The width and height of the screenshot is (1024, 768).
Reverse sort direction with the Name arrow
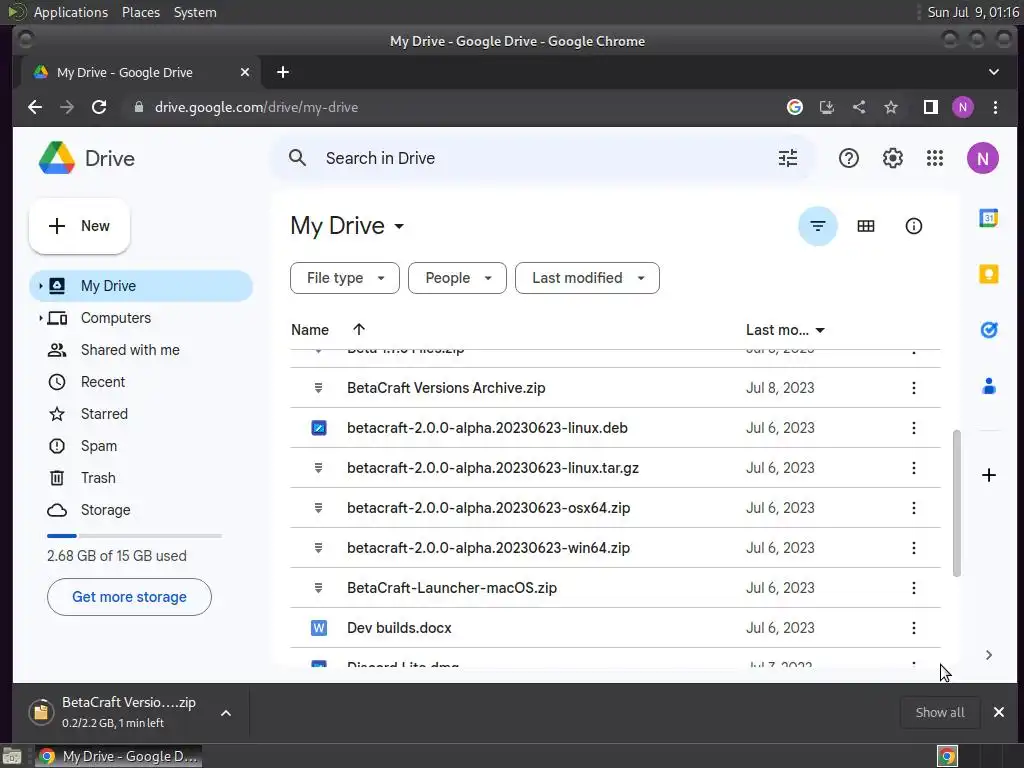[359, 329]
